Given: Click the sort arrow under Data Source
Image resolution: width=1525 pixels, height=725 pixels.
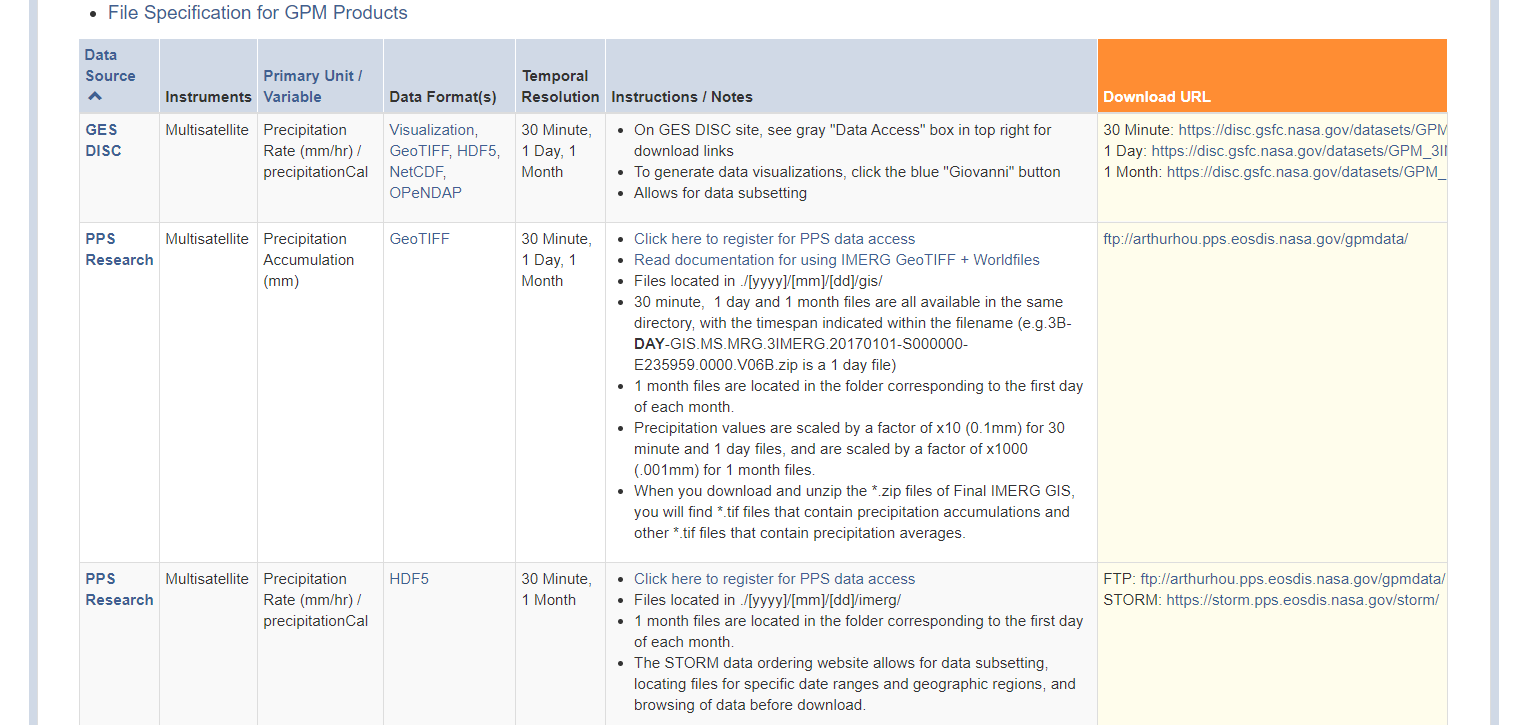Looking at the screenshot, I should (x=95, y=97).
